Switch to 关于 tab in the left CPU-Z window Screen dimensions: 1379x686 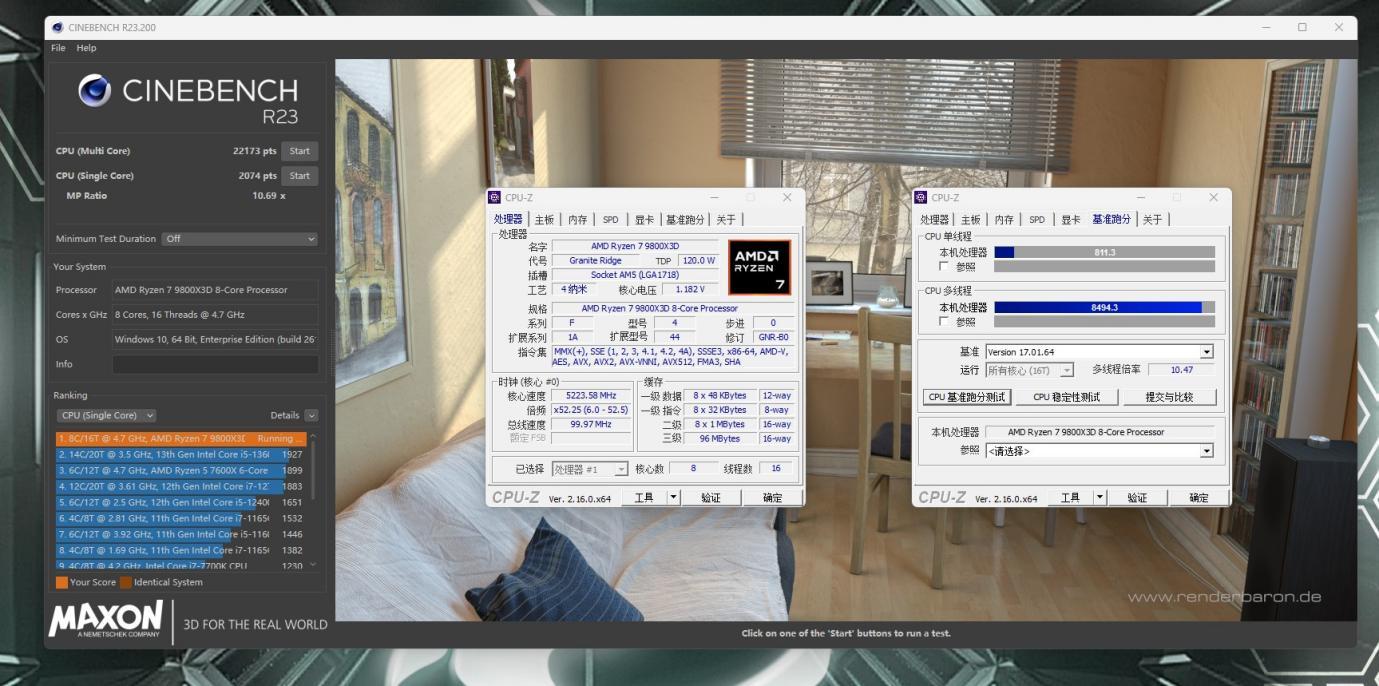pos(726,220)
